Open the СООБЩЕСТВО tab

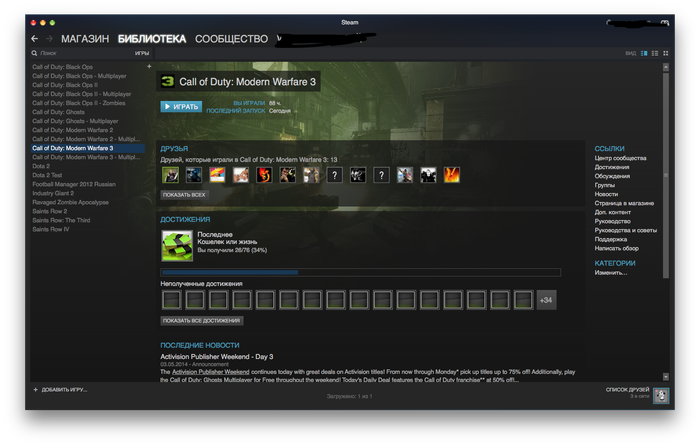click(231, 39)
